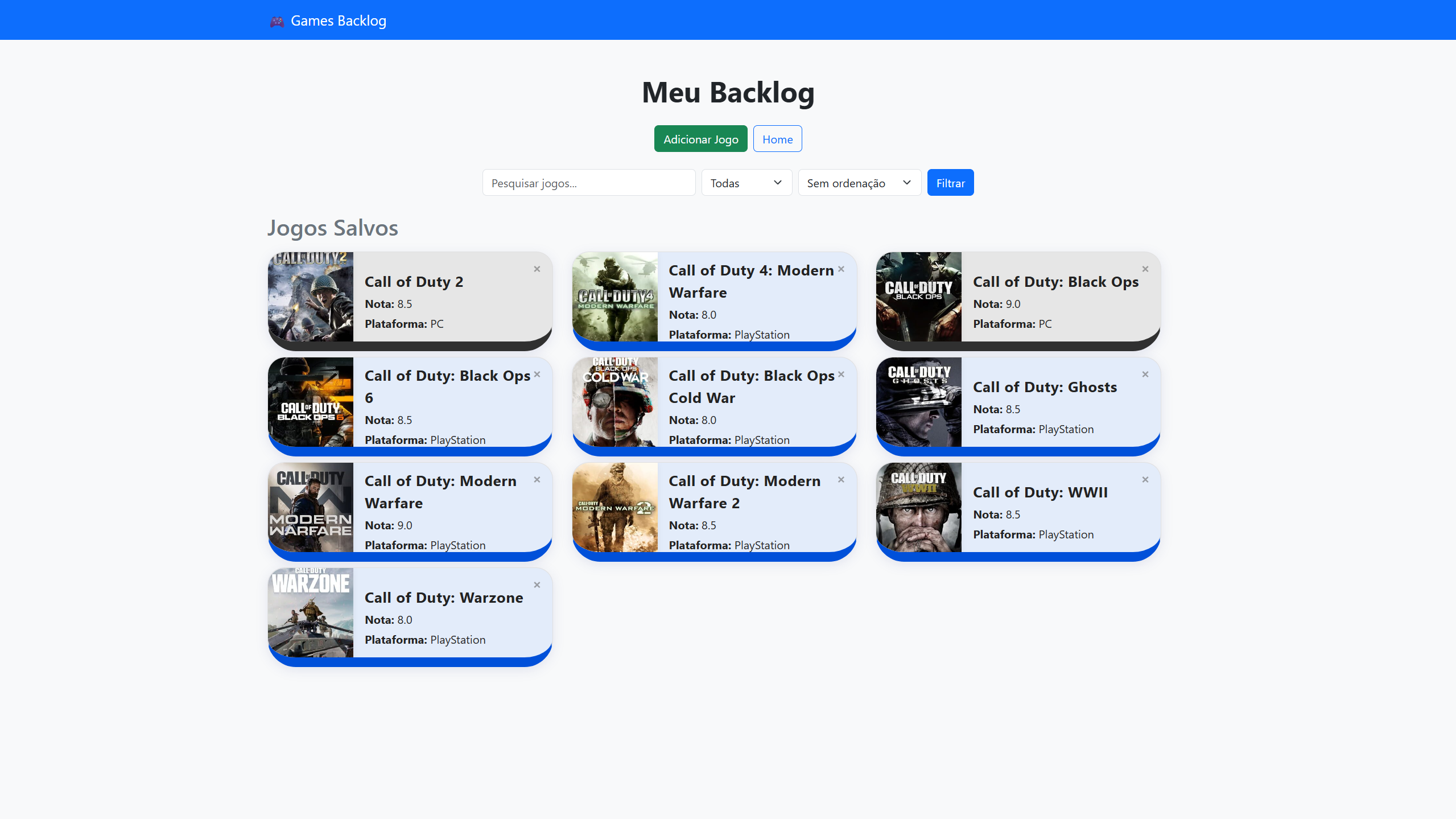Focus the Pesquisar jogos search field
The image size is (1456, 819).
[x=588, y=183]
